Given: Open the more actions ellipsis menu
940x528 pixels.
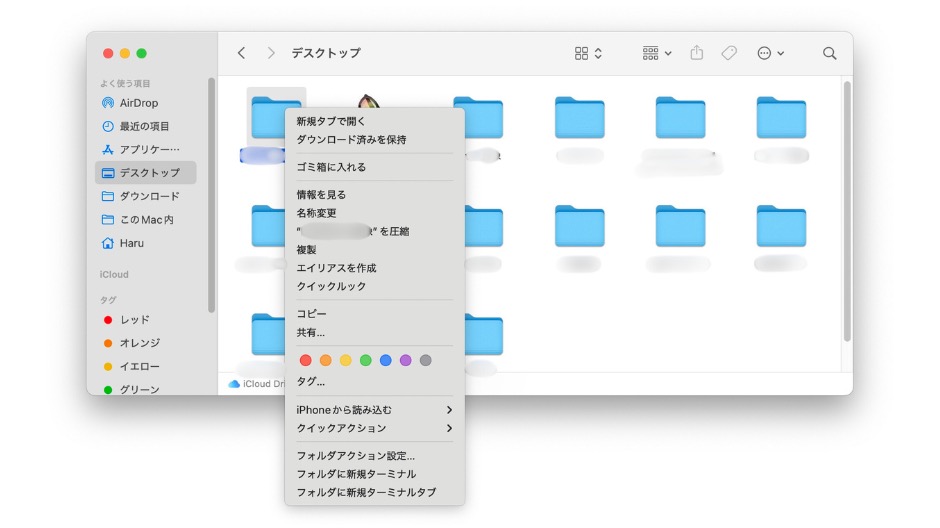Looking at the screenshot, I should pyautogui.click(x=770, y=53).
